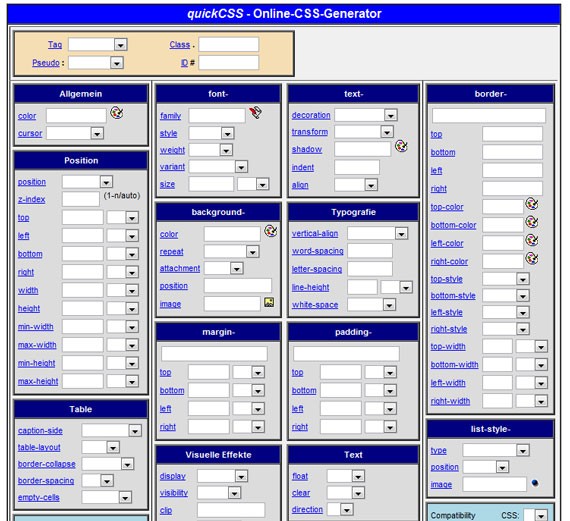Expand the Tag dropdown
This screenshot has height=521, width=570.
120,45
